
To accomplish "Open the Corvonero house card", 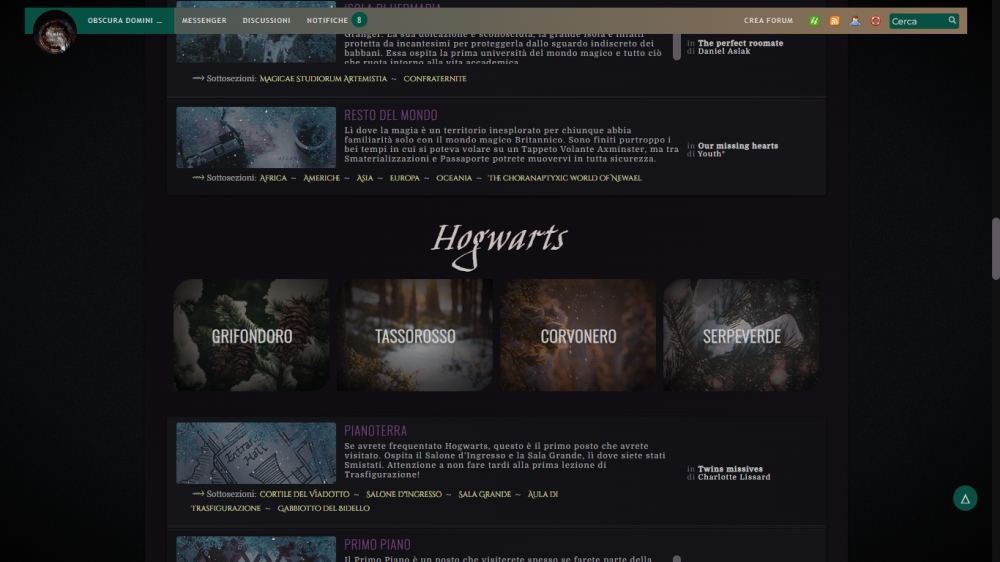I will click(578, 335).
